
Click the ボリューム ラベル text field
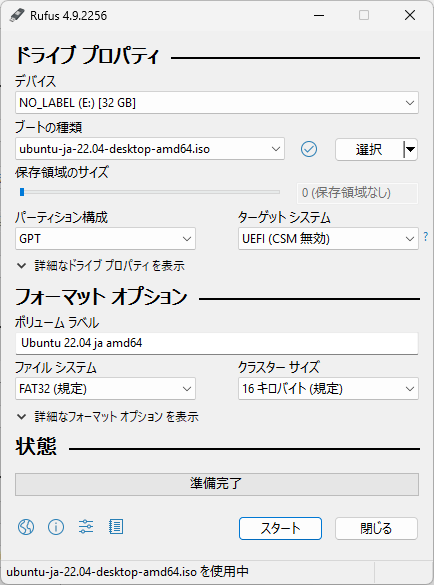tap(217, 343)
